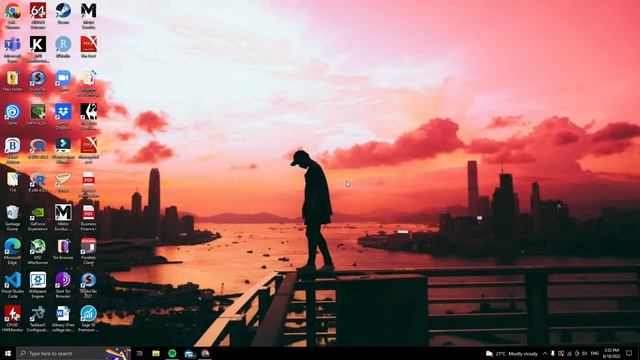Select the R x64 desktop shortcut

pos(38,182)
